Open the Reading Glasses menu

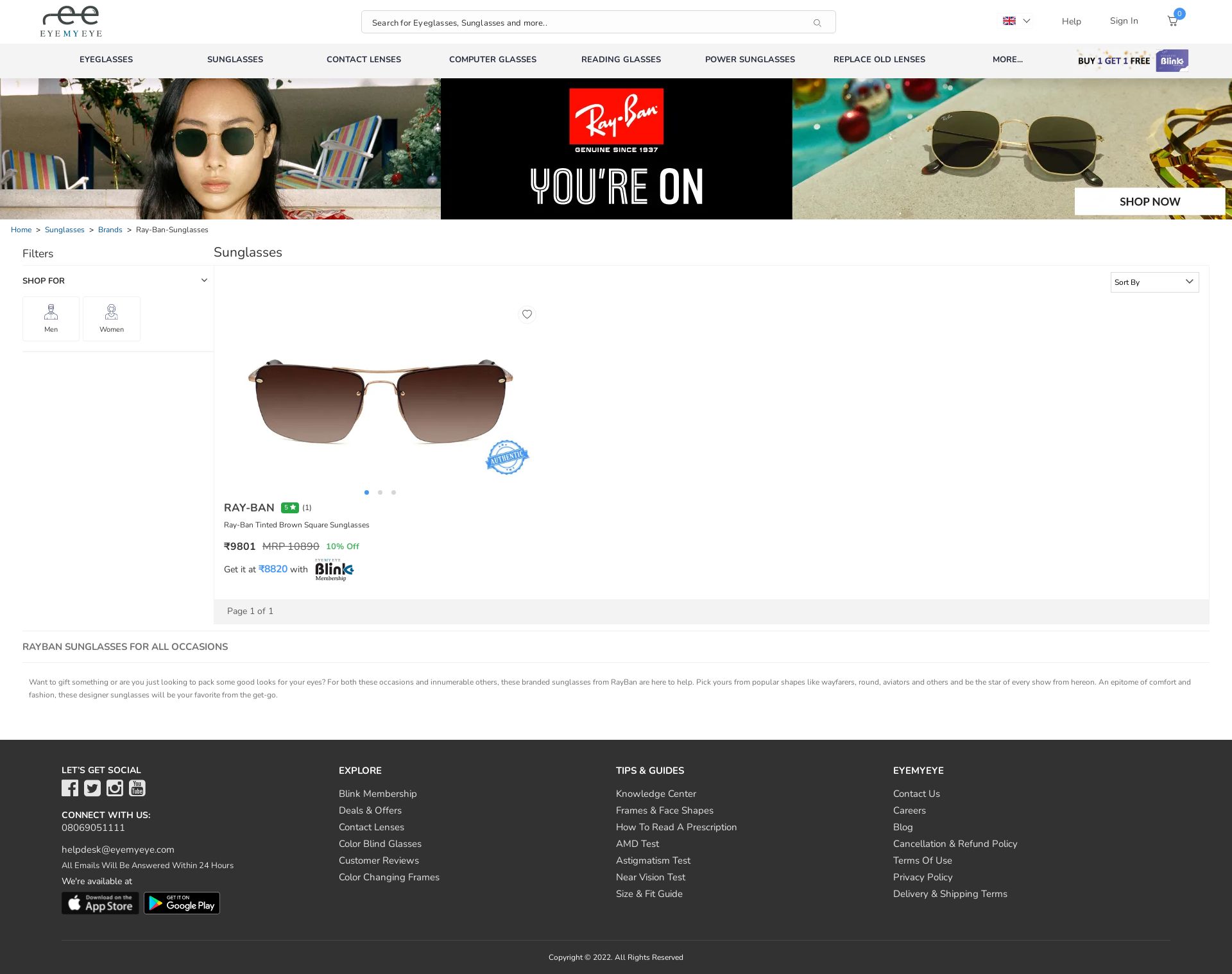(x=621, y=60)
